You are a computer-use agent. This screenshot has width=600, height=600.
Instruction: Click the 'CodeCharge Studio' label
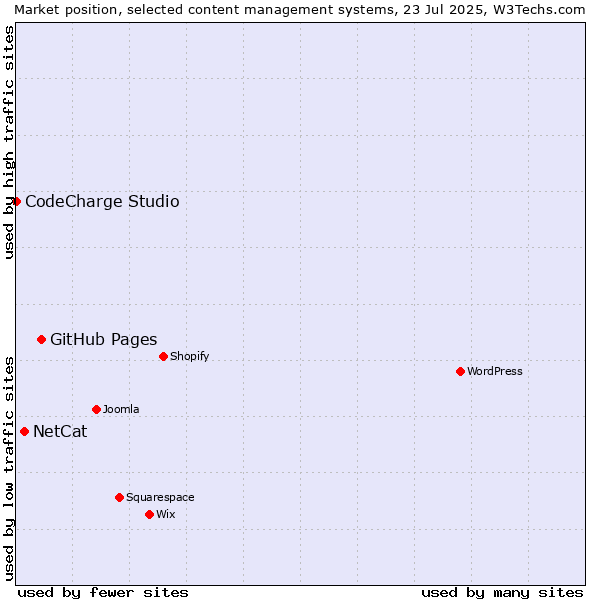(102, 201)
